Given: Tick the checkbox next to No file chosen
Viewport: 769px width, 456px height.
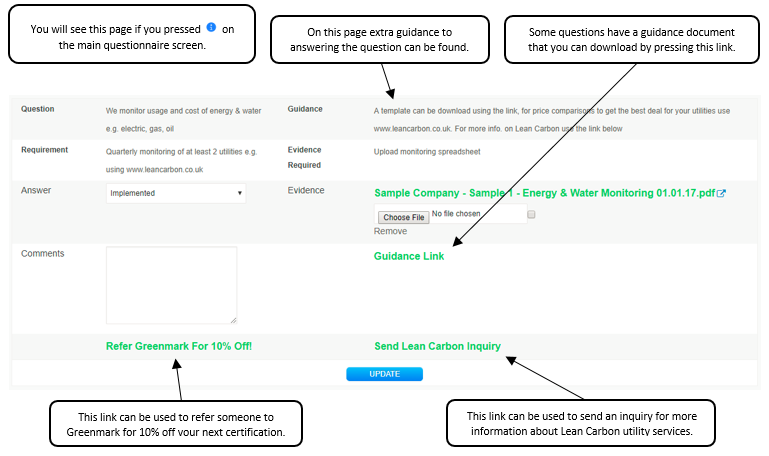Looking at the screenshot, I should pyautogui.click(x=532, y=215).
